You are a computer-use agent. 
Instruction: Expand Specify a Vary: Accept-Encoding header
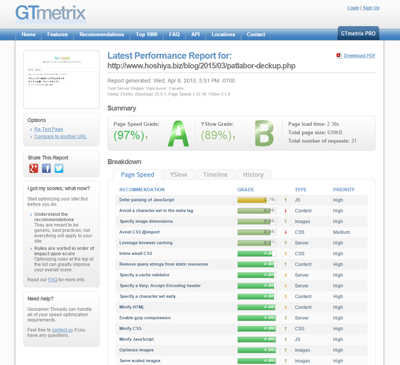(x=160, y=286)
